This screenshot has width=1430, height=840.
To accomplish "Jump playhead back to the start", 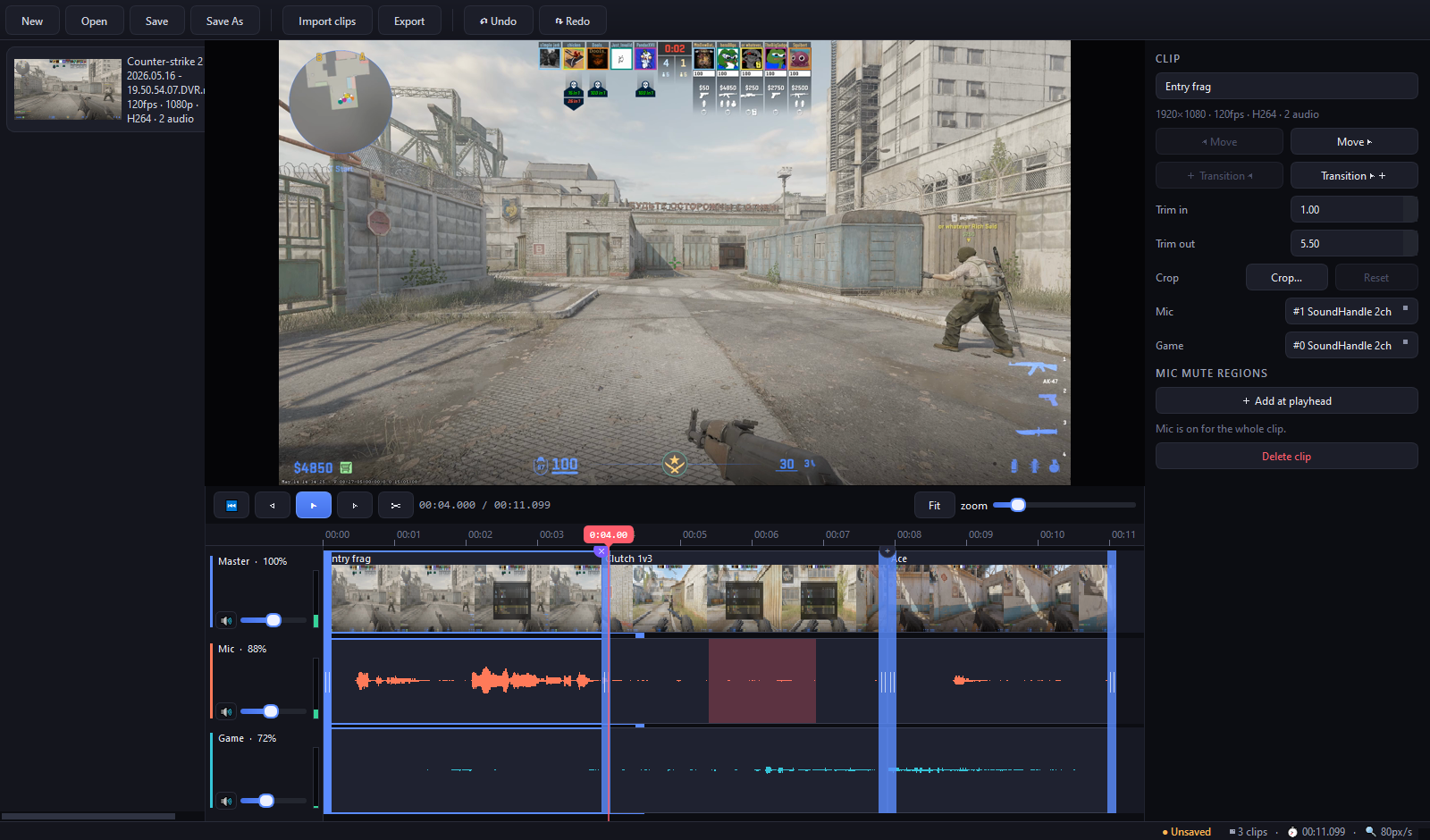I will (231, 505).
